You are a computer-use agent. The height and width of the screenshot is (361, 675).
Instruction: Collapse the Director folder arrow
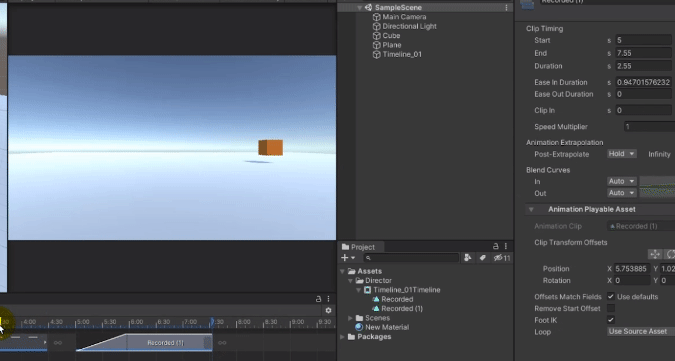(x=351, y=281)
